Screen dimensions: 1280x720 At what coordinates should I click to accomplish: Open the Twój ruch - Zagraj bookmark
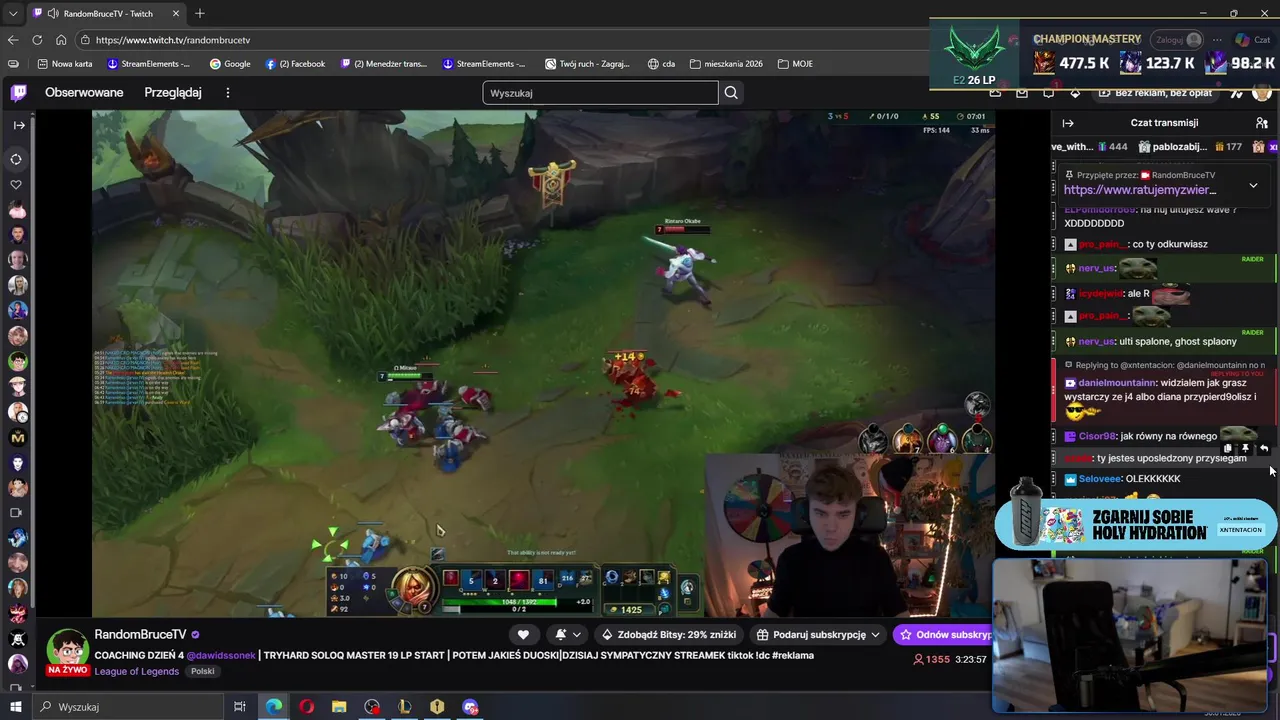point(588,64)
